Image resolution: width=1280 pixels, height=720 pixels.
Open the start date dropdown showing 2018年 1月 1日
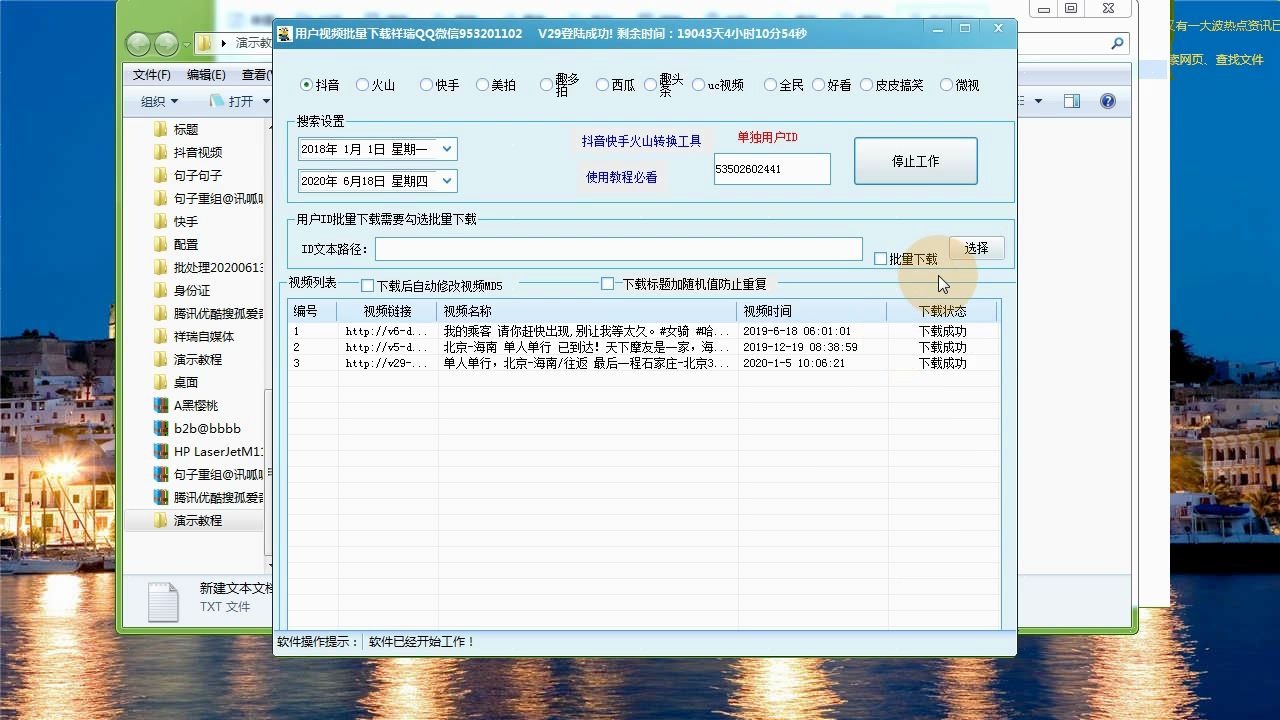(x=447, y=149)
